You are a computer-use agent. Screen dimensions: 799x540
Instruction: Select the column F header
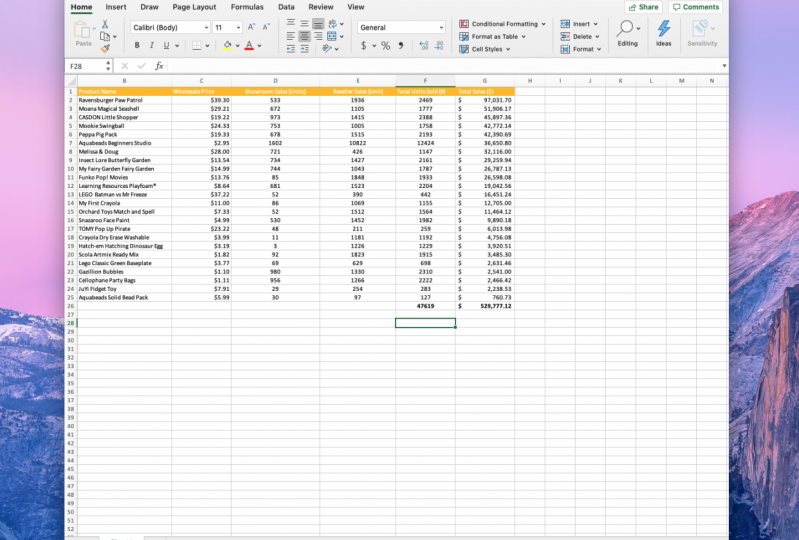pyautogui.click(x=425, y=81)
